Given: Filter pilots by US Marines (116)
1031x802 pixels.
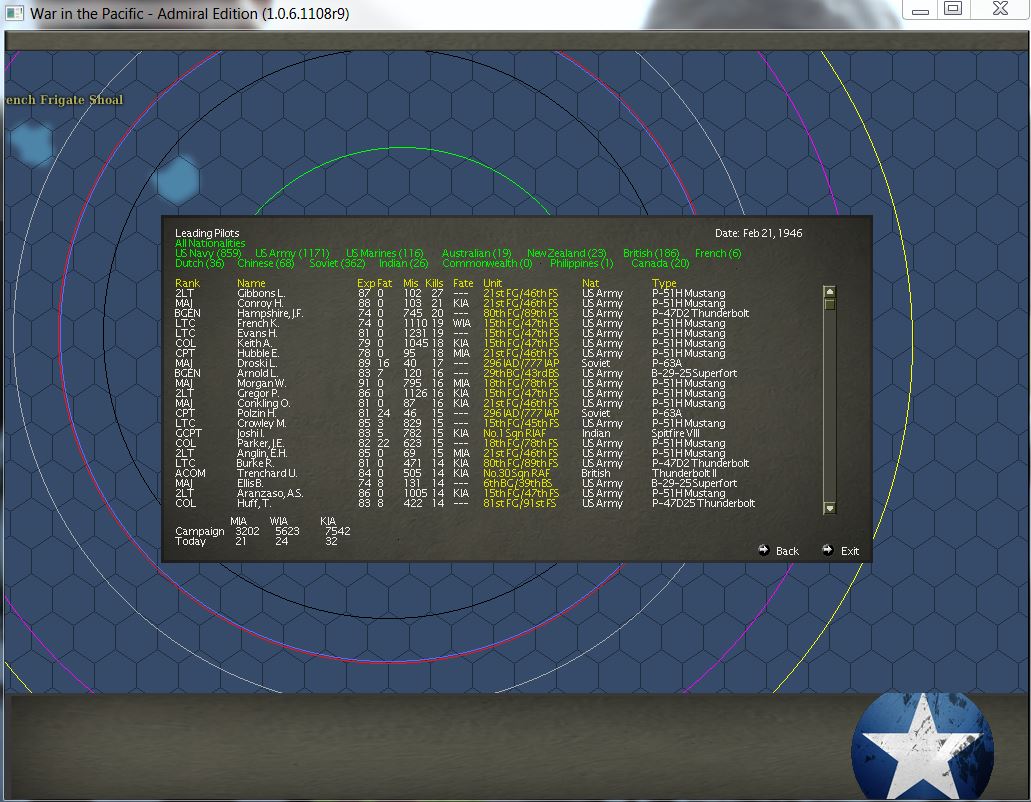Looking at the screenshot, I should point(385,253).
